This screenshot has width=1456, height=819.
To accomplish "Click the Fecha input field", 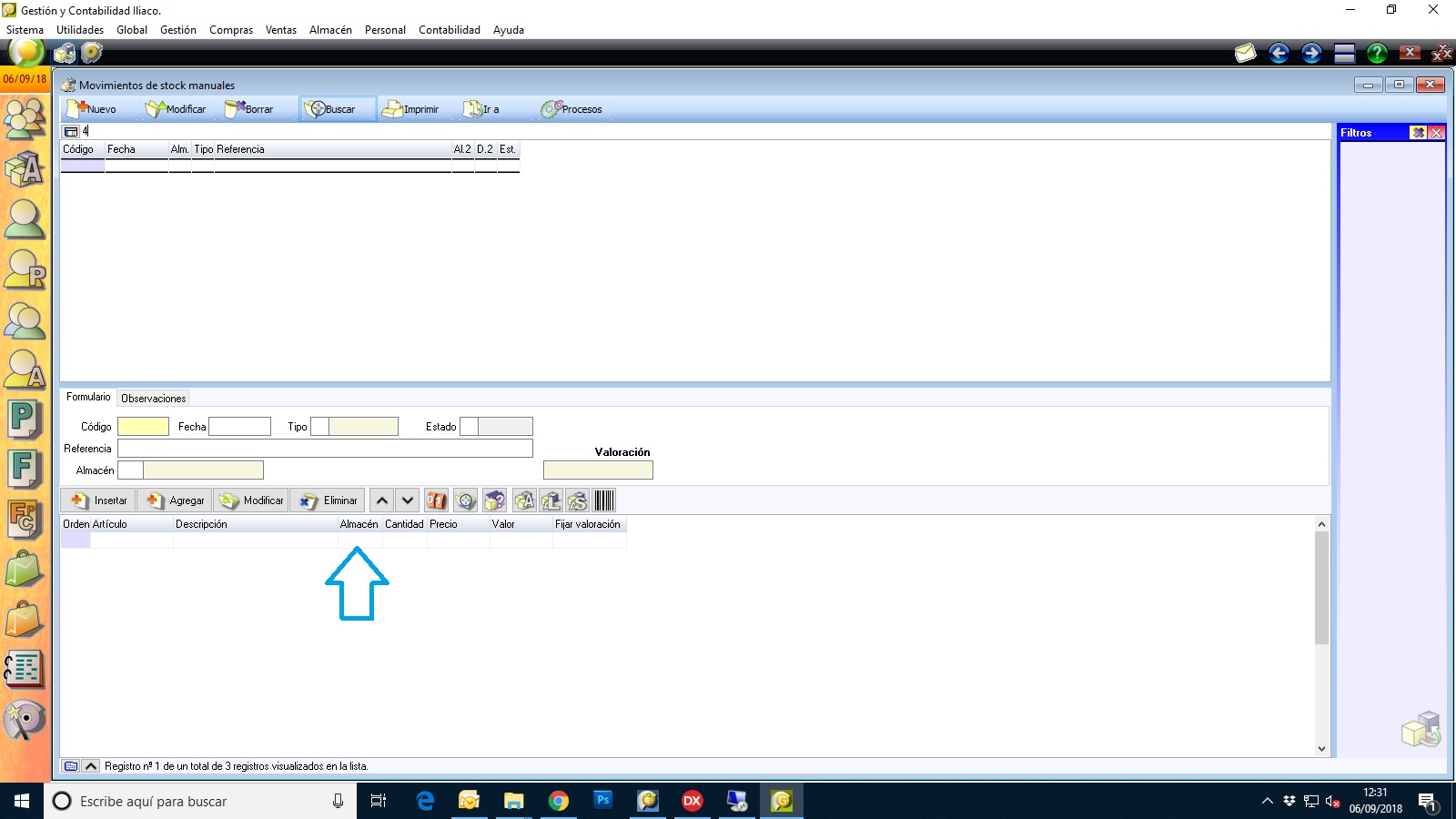I will 239,427.
